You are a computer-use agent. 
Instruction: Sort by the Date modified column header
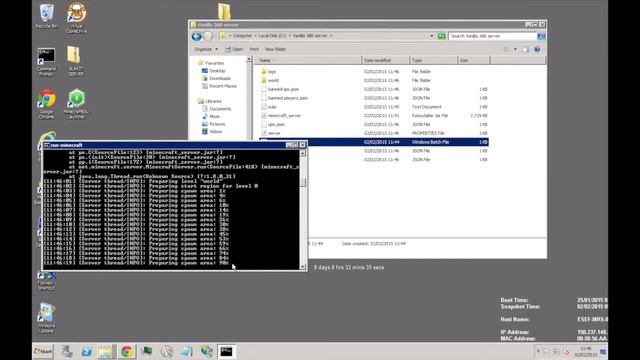tap(385, 60)
